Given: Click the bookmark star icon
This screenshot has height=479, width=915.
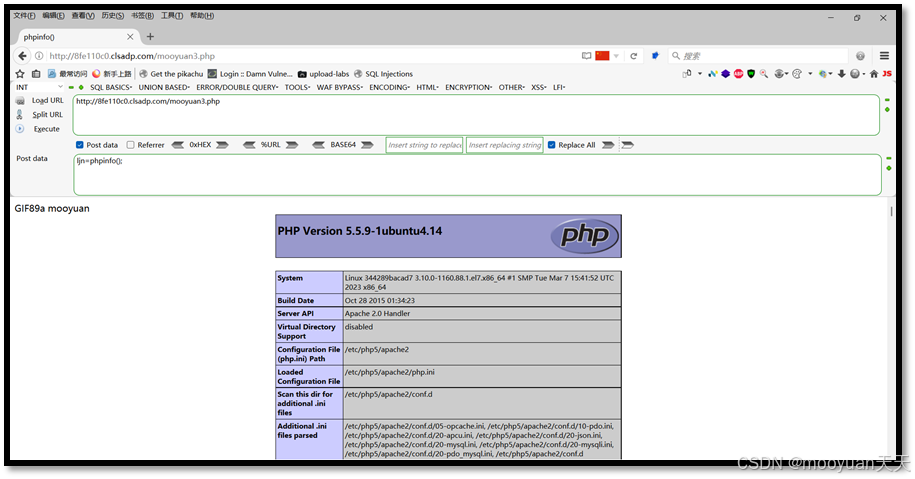Looking at the screenshot, I should click(20, 74).
